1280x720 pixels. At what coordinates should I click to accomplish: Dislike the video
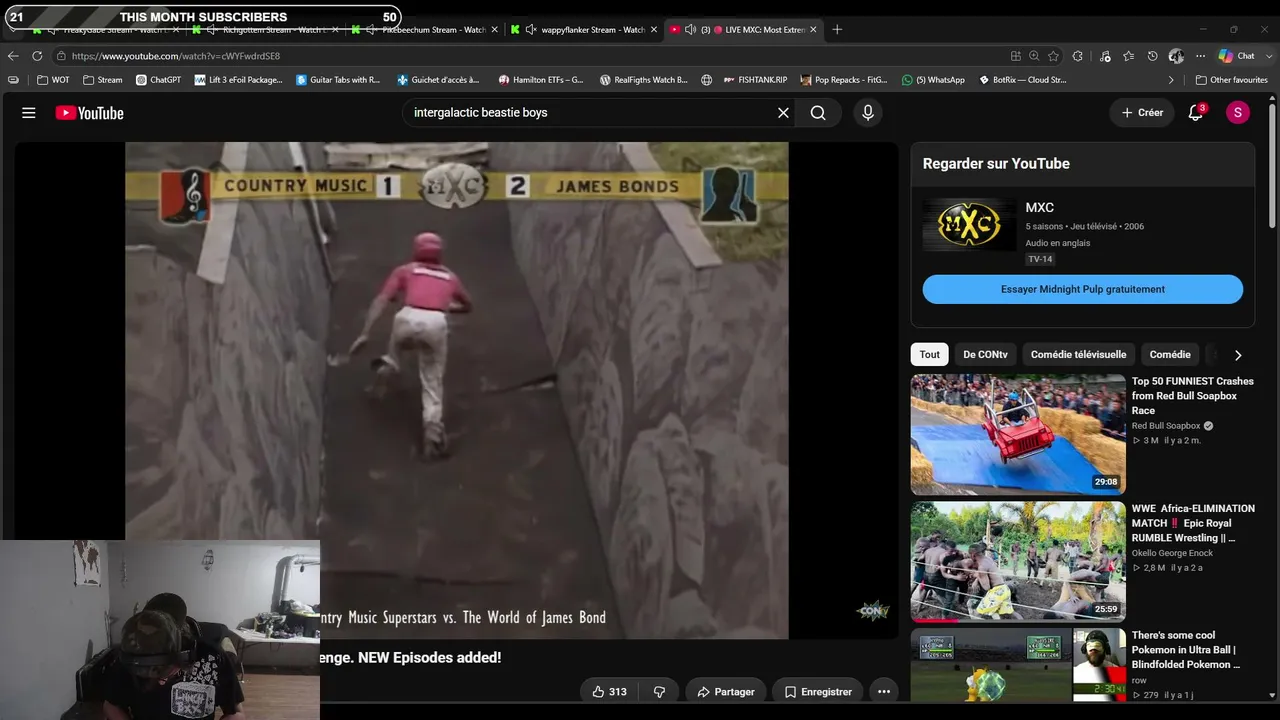pos(659,692)
